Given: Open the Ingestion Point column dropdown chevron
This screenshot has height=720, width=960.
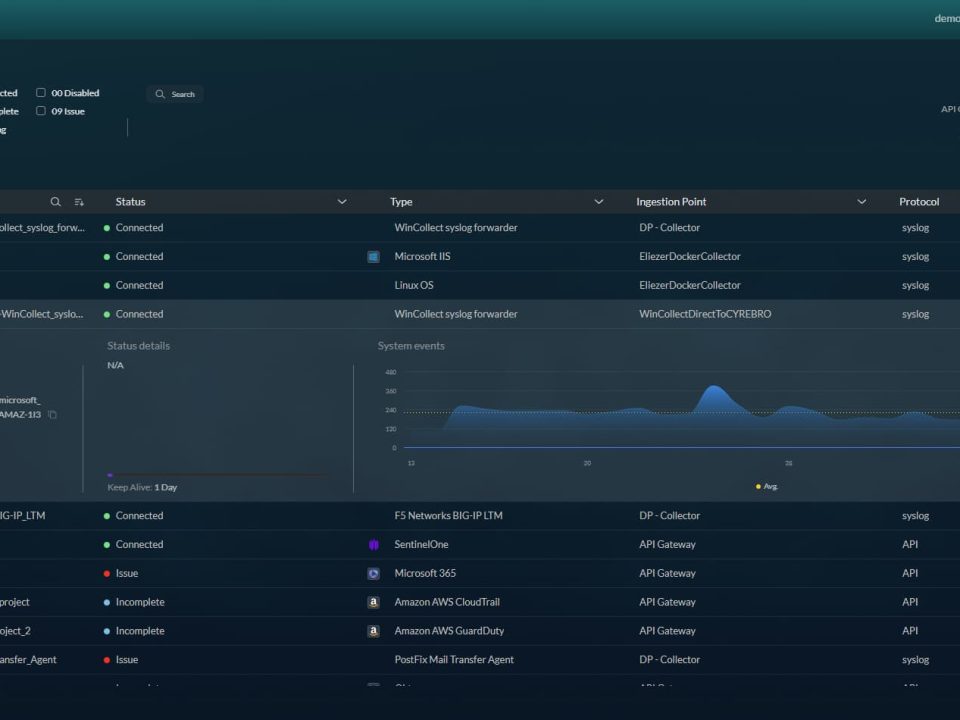Looking at the screenshot, I should point(862,202).
